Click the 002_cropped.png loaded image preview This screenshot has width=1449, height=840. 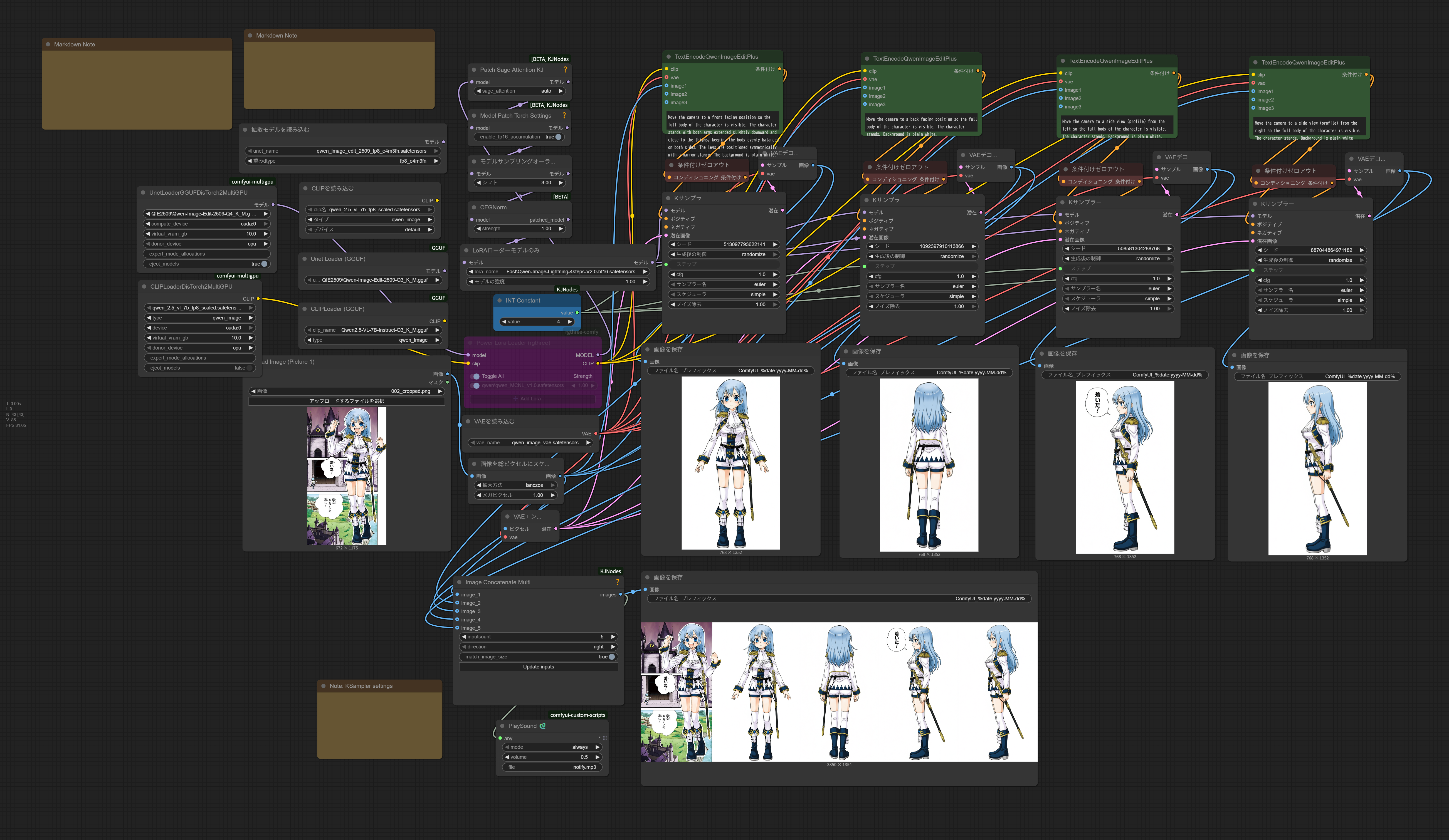pos(346,476)
